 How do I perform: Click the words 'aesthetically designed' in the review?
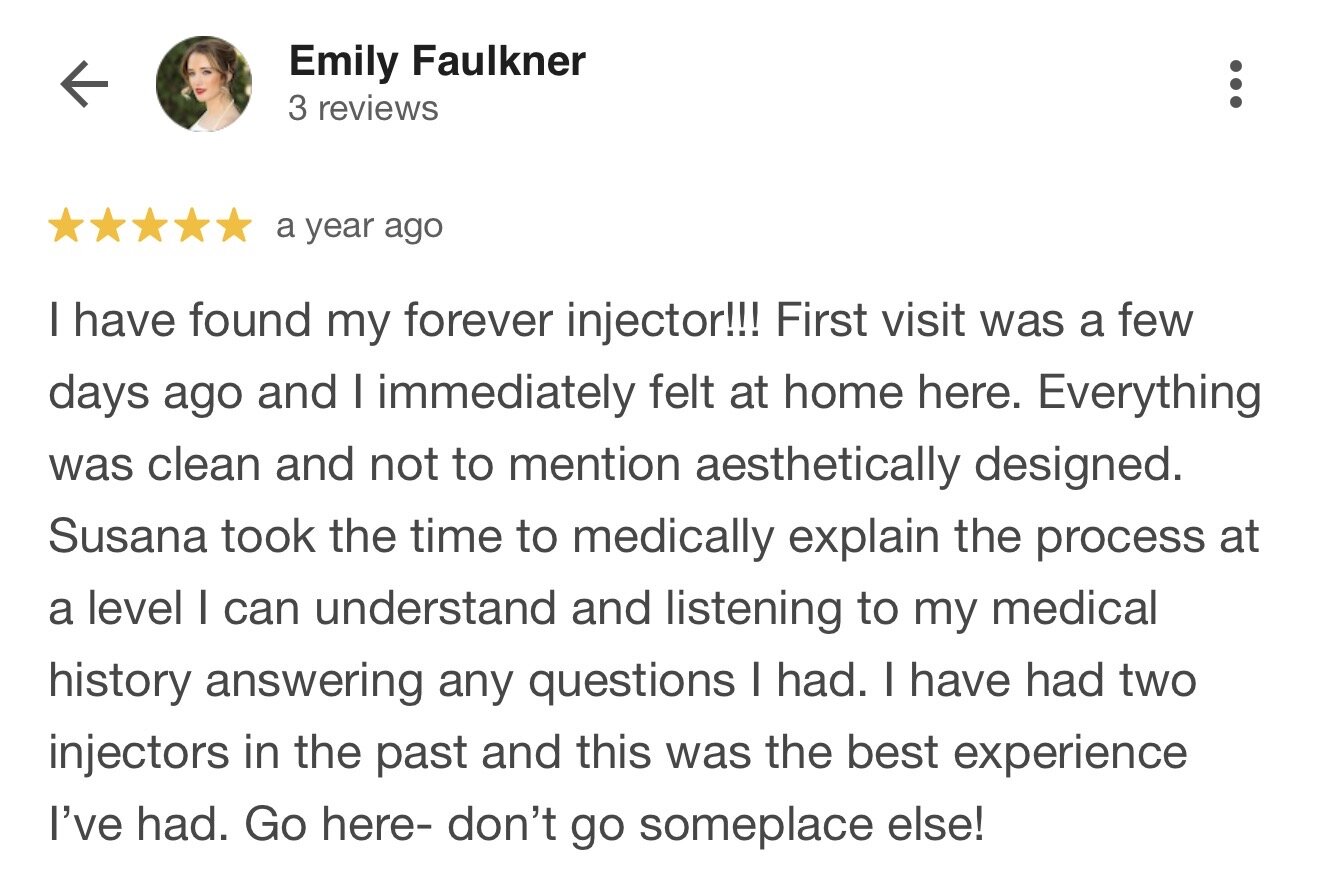pos(938,465)
